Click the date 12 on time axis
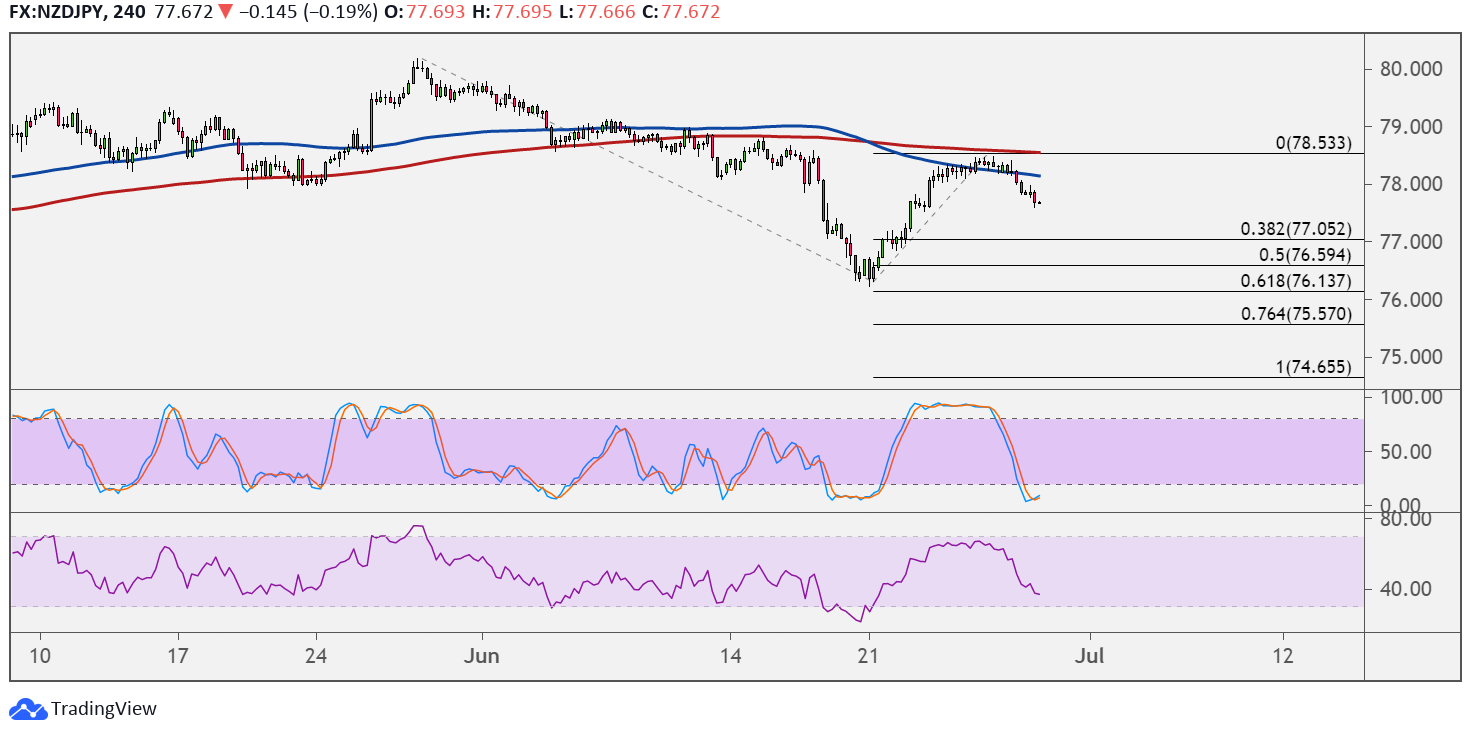Screen dimensions: 1471x736 tap(1283, 656)
